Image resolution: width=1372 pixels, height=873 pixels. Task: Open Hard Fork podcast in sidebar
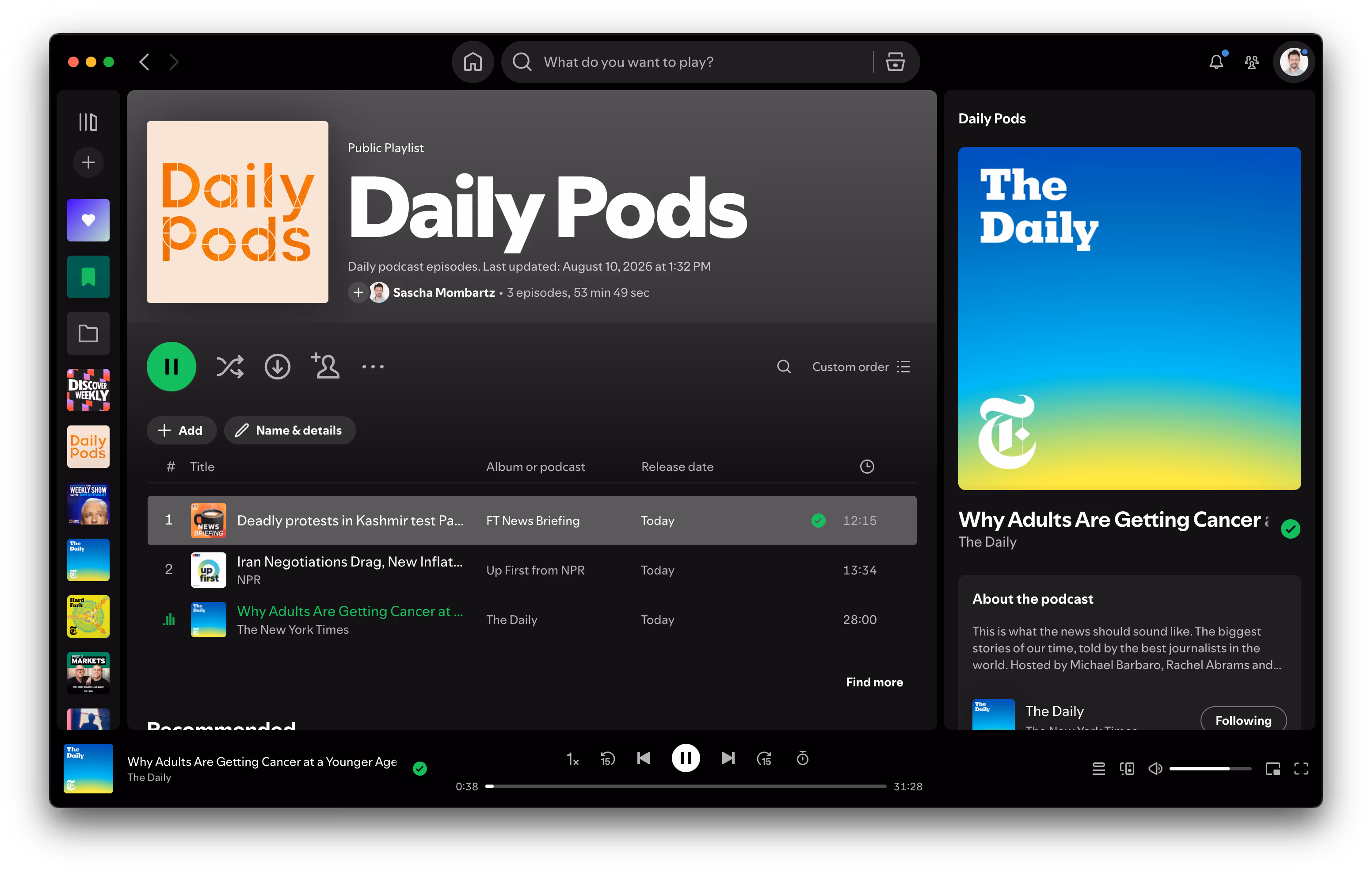(88, 616)
